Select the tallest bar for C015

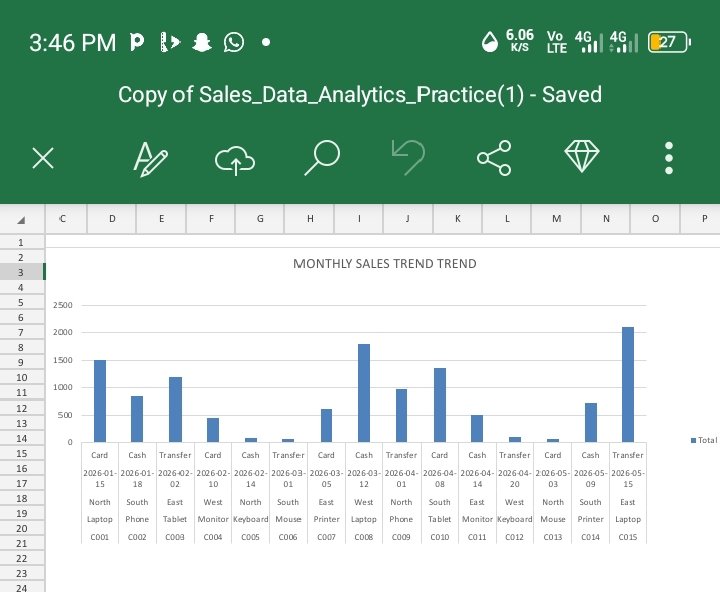(x=628, y=384)
